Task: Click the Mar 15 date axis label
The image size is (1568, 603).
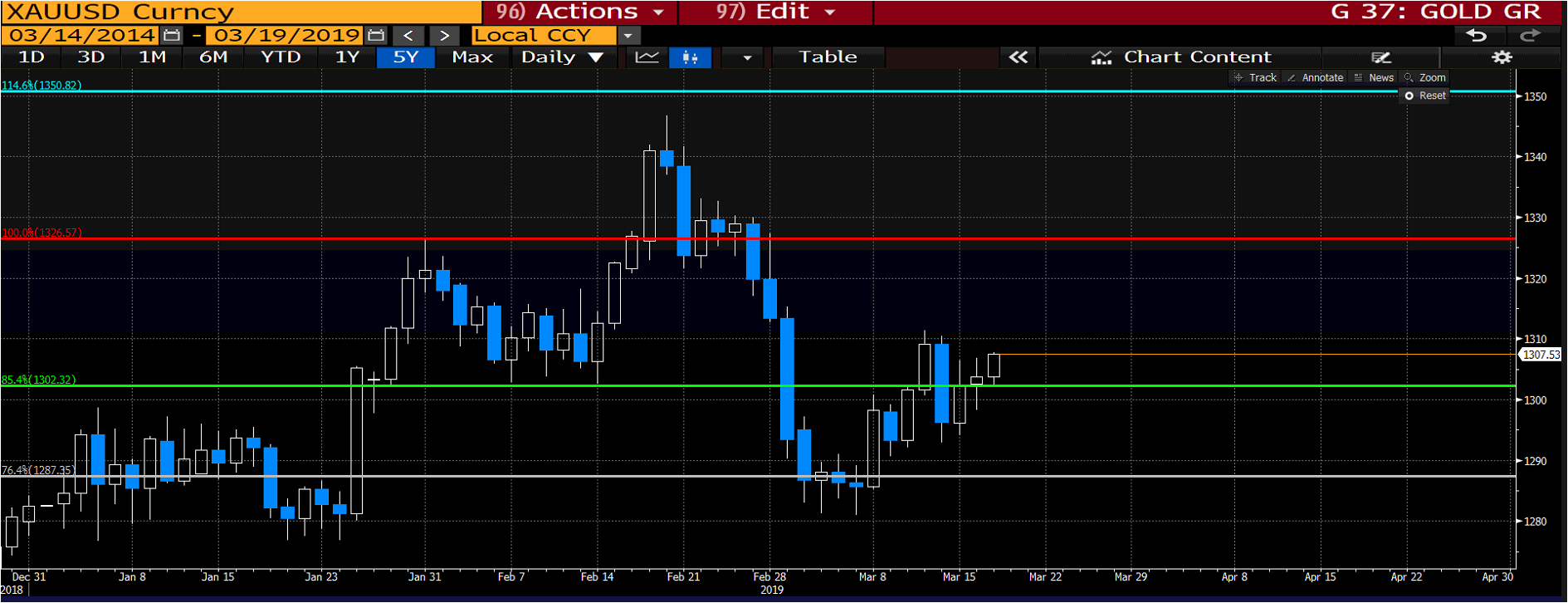Action: [x=959, y=576]
